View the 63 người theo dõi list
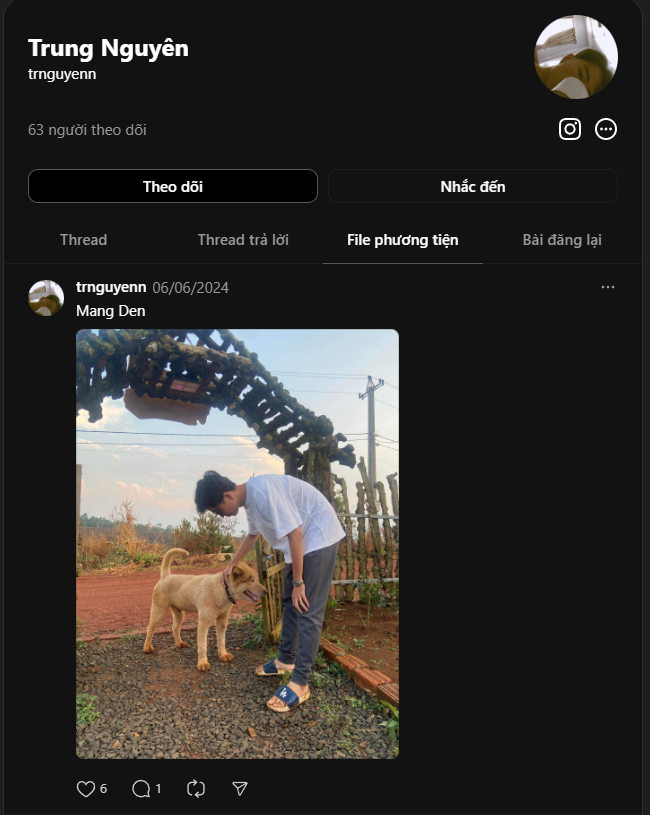The height and width of the screenshot is (815, 650). pos(88,130)
